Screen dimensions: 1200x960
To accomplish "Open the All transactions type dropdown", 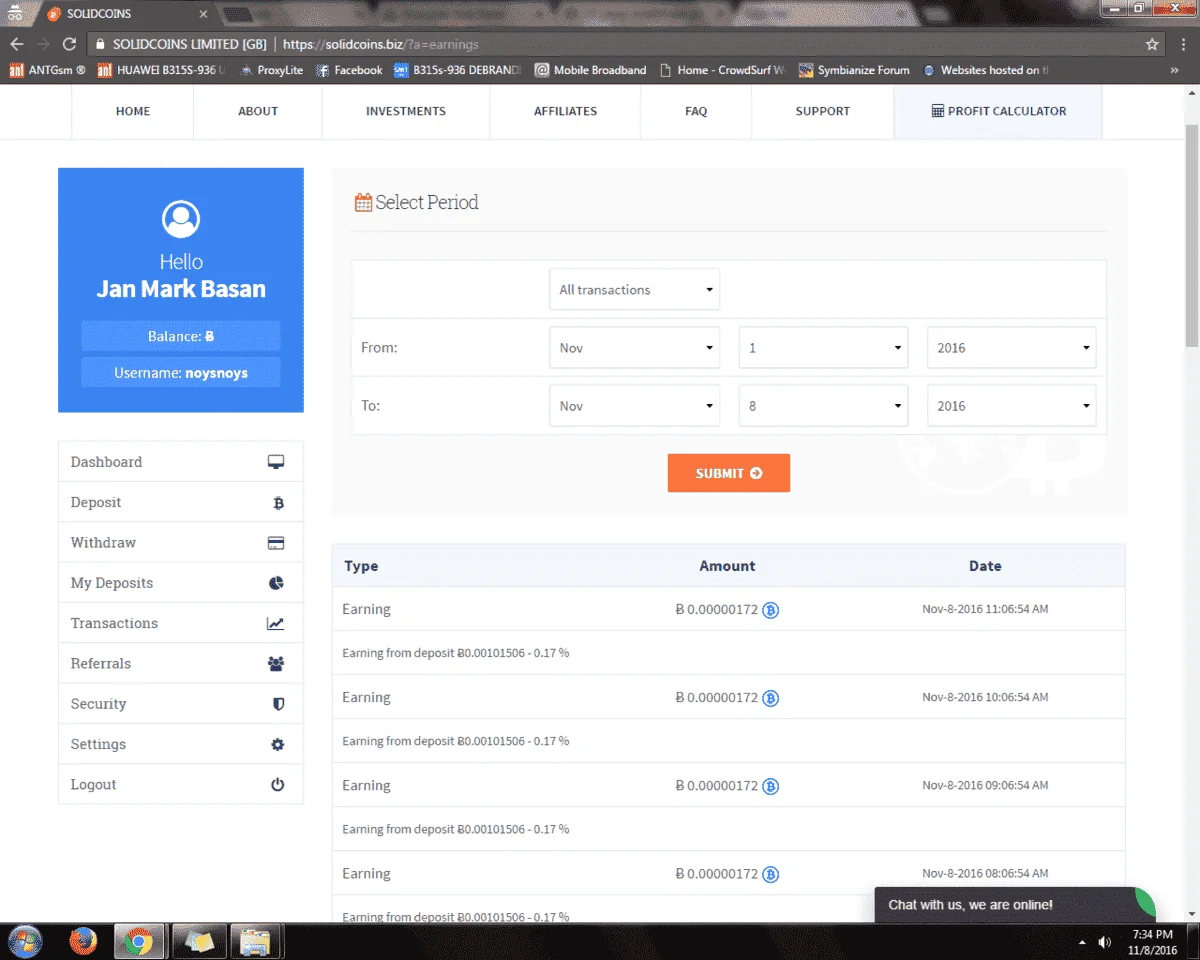I will coord(634,290).
